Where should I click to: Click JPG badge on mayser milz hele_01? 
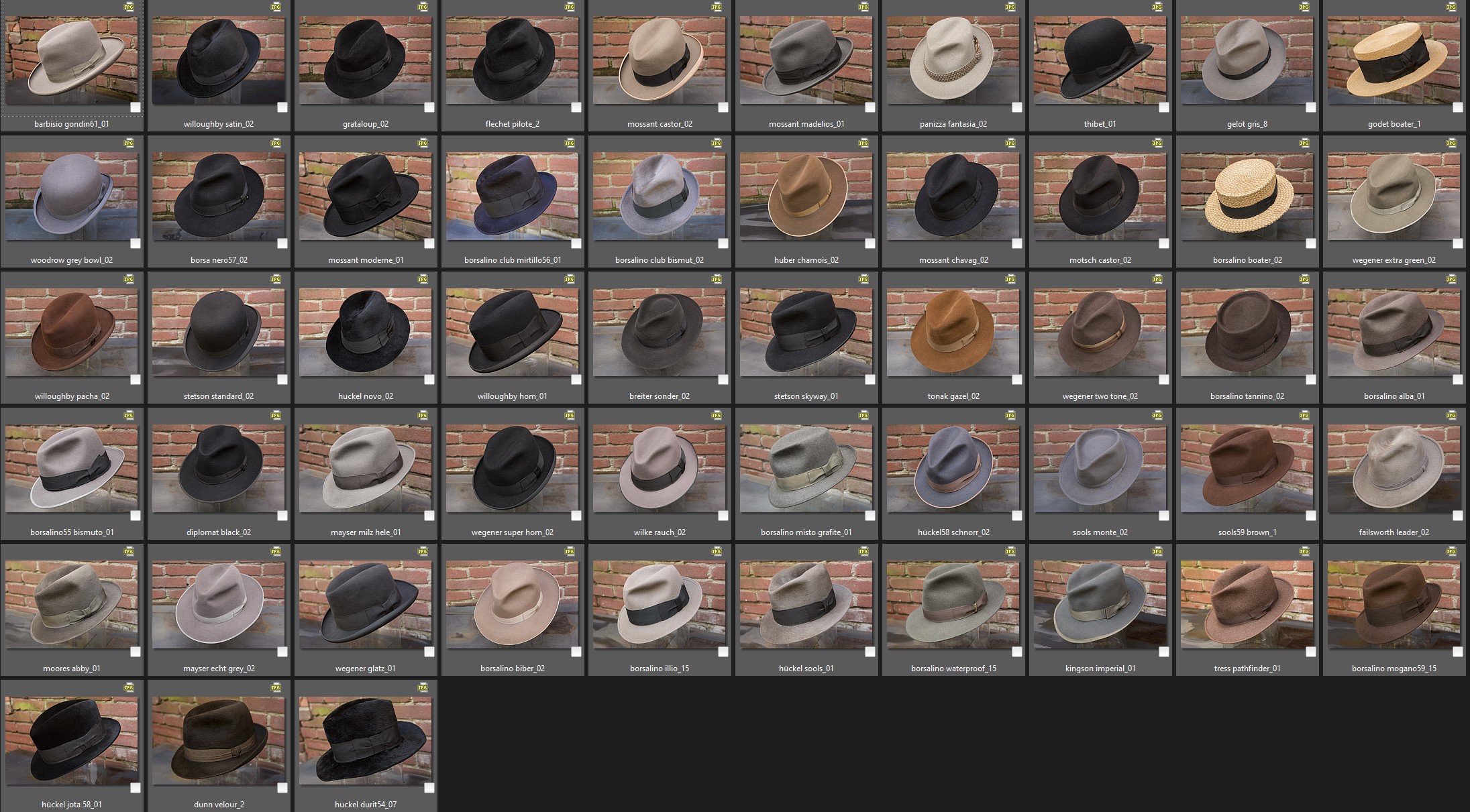[423, 415]
